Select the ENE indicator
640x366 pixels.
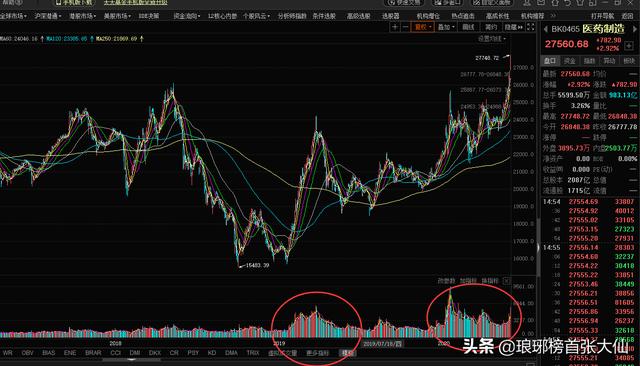70,353
